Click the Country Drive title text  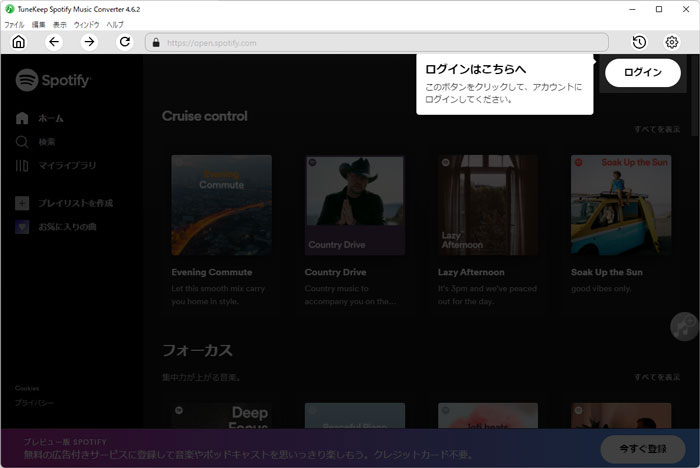335,272
